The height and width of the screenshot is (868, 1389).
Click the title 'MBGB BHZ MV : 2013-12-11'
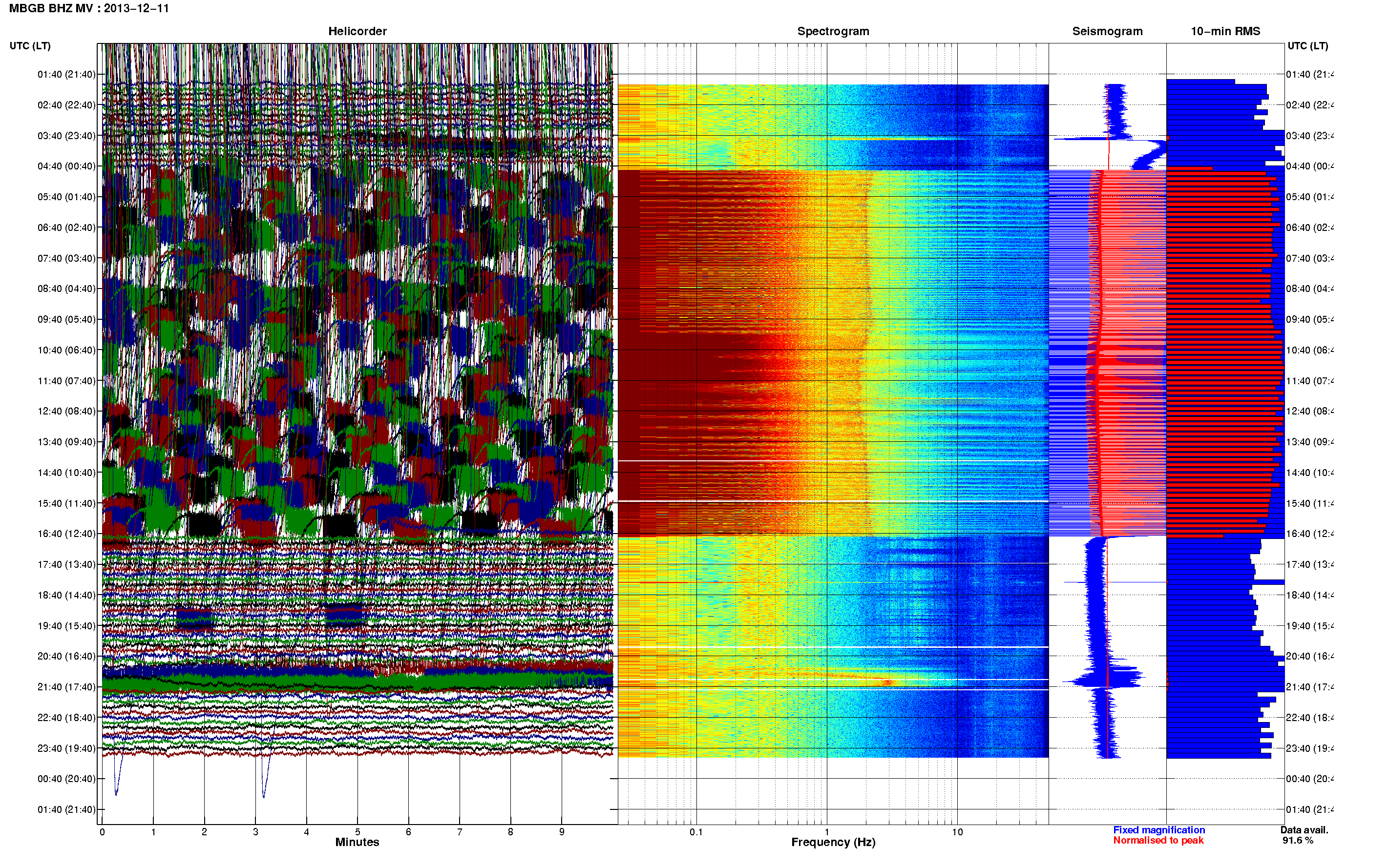pos(89,8)
